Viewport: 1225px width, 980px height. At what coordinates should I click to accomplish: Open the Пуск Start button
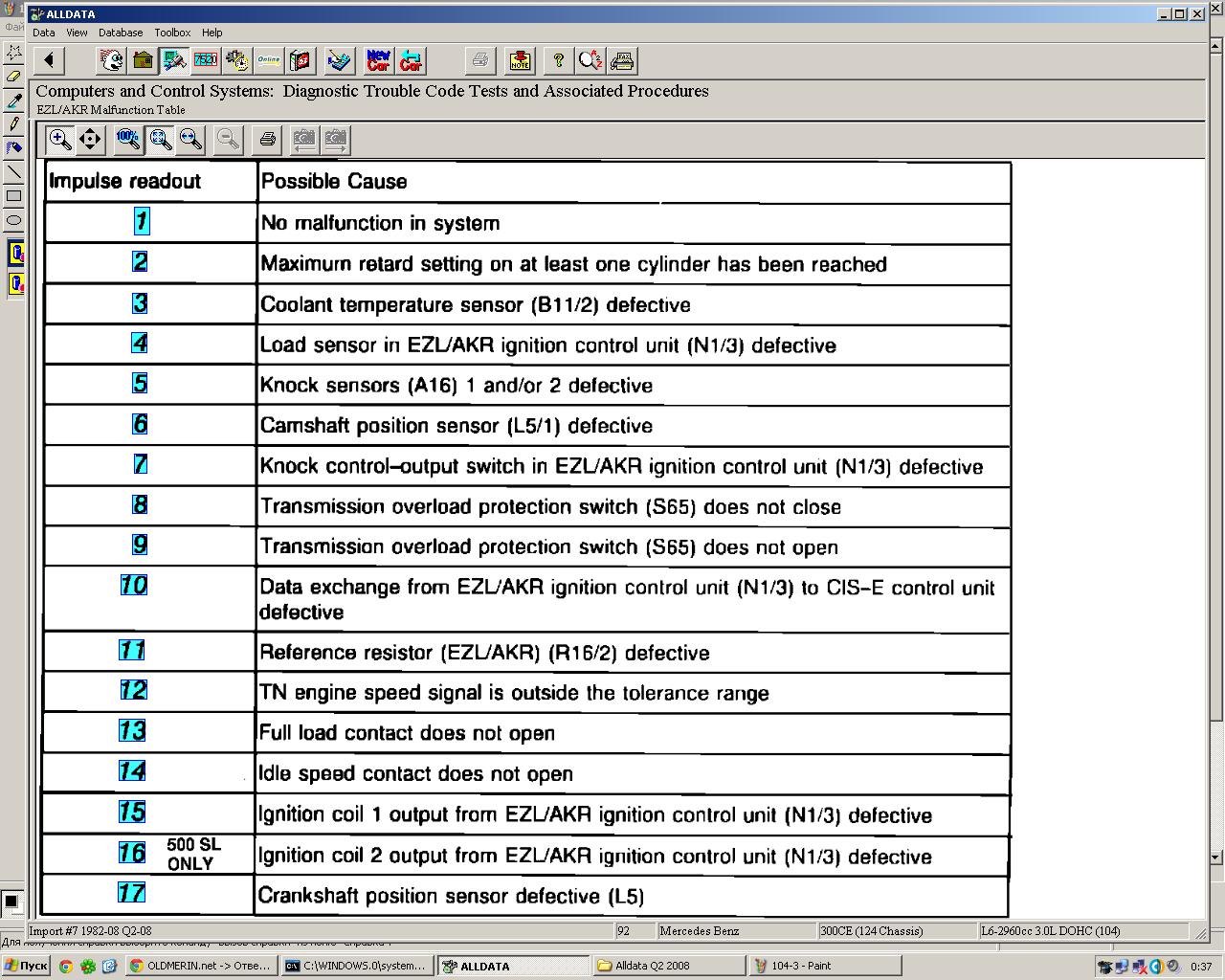[27, 966]
